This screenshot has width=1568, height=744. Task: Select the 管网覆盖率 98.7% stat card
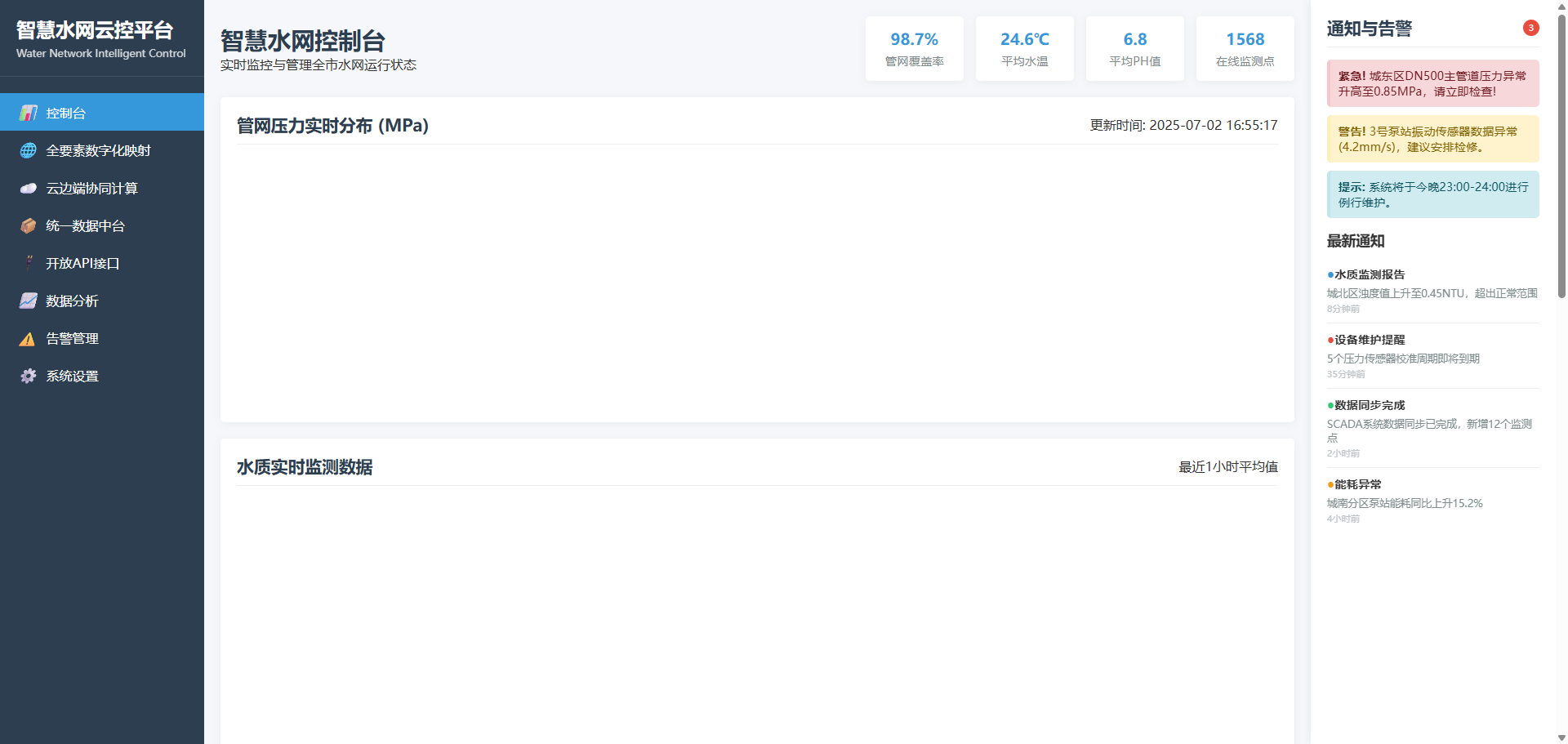click(914, 48)
